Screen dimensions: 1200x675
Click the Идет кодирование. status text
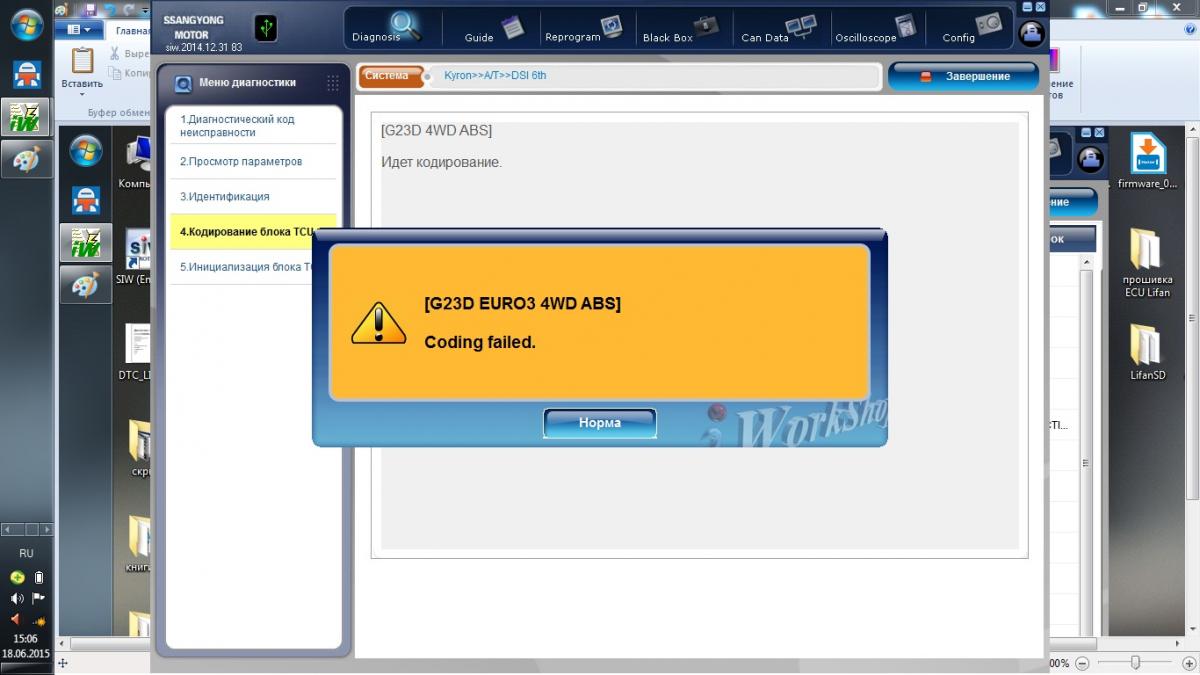point(441,162)
